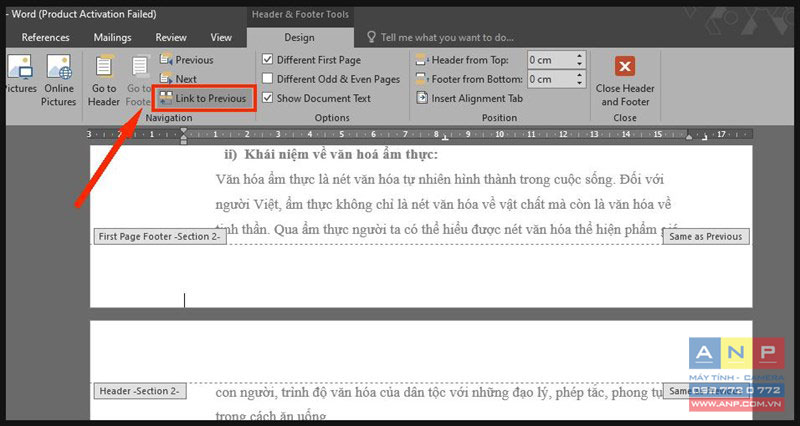The width and height of the screenshot is (800, 426).
Task: Uncheck Show Document Text
Action: 267,98
